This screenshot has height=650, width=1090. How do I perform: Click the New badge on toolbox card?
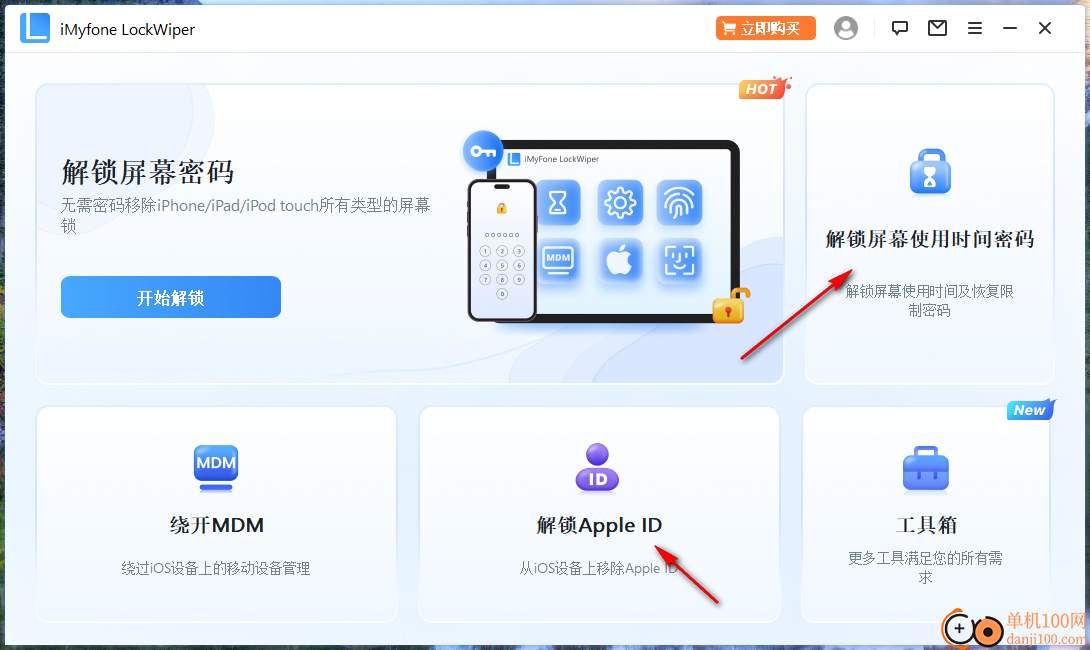click(x=1031, y=409)
